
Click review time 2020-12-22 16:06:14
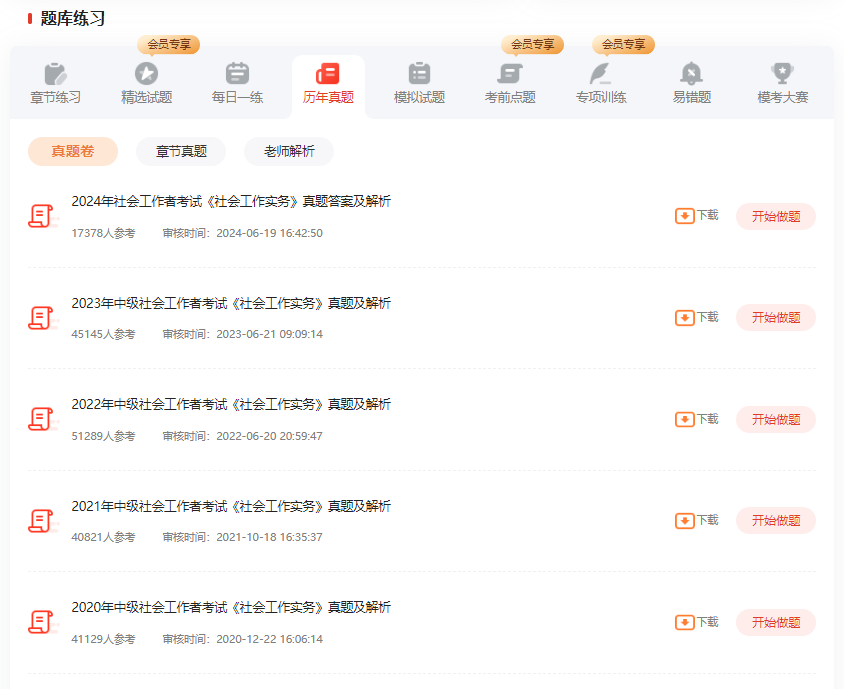click(x=243, y=639)
